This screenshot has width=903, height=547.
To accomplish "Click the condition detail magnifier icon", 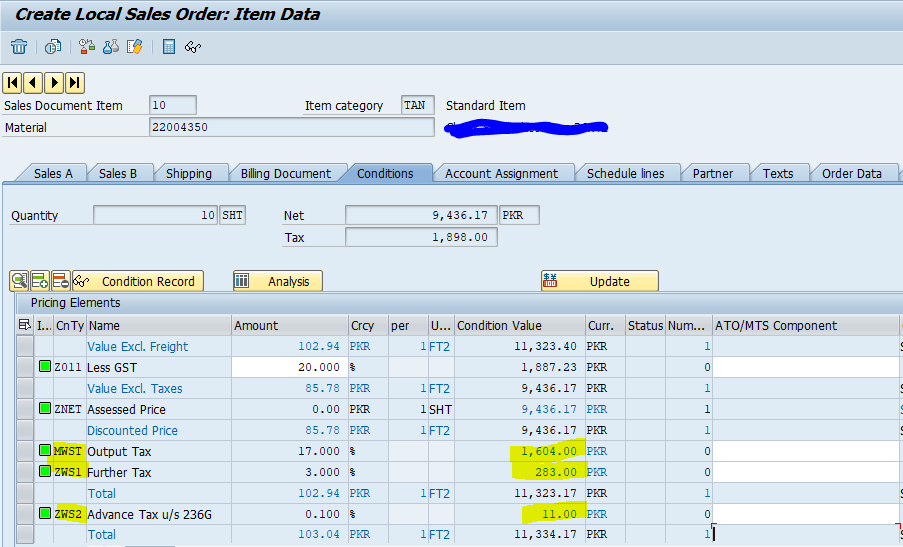I will click(x=20, y=281).
